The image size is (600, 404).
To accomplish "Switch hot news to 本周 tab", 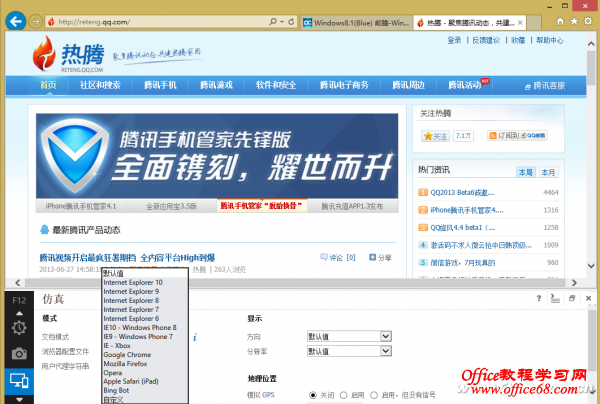I will click(526, 173).
